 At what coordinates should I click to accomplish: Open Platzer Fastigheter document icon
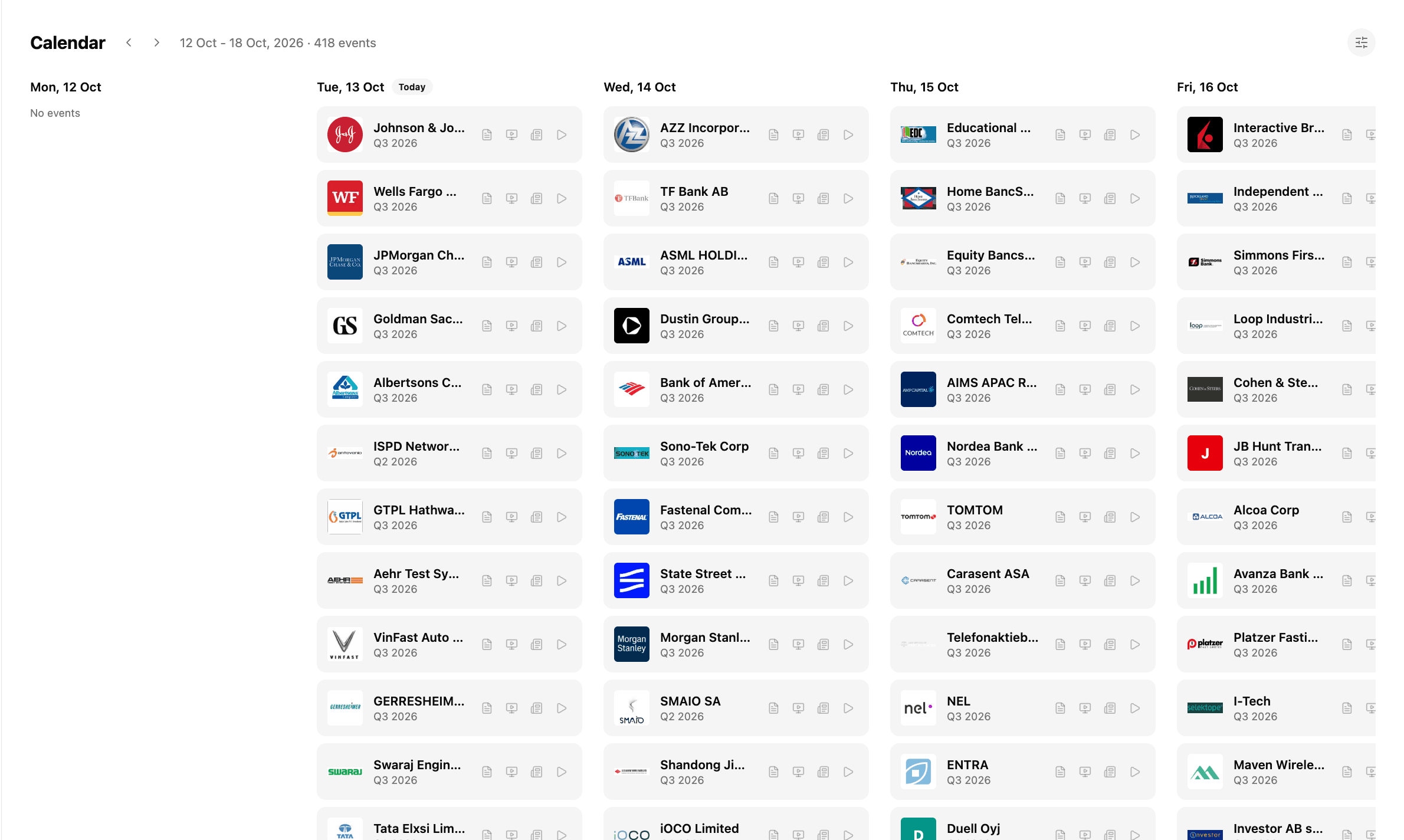tap(1347, 644)
